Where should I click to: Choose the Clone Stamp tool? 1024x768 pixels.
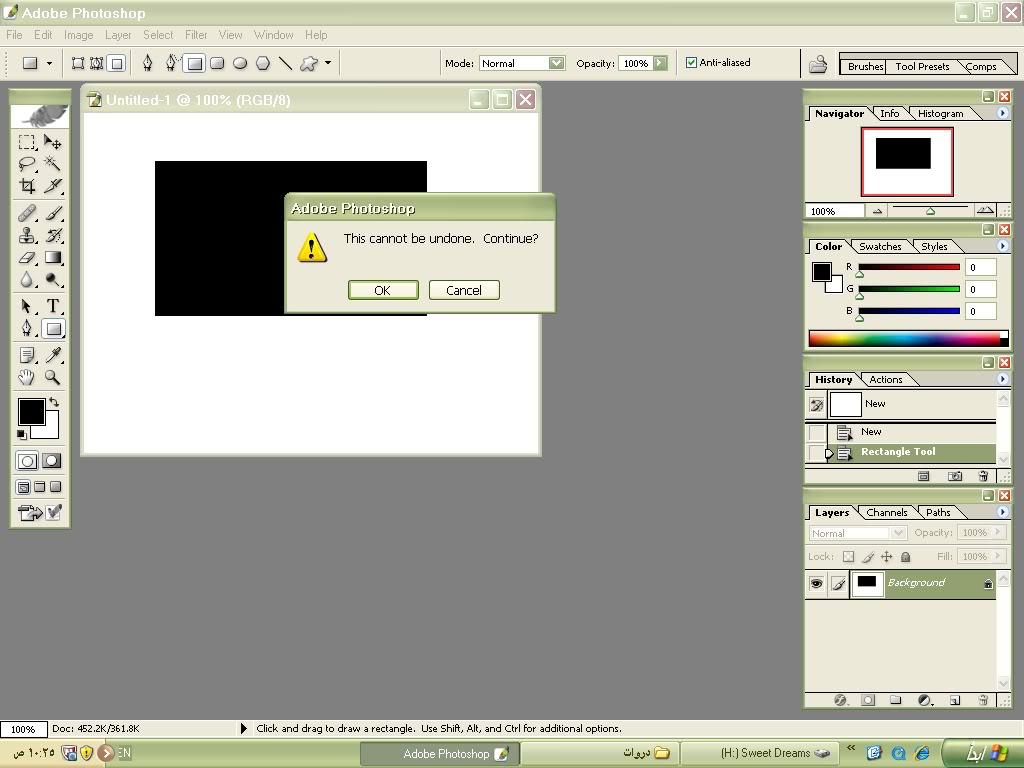point(27,236)
